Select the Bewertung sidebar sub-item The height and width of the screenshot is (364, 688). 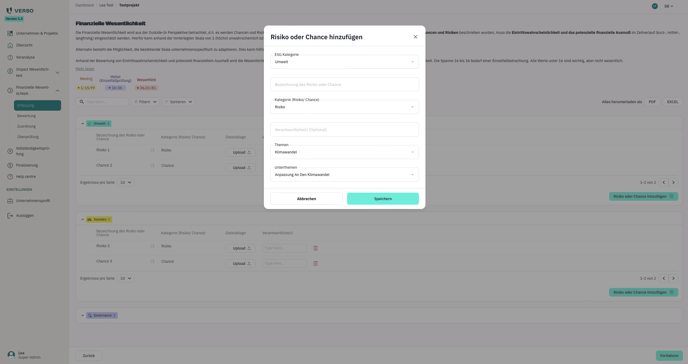click(26, 116)
